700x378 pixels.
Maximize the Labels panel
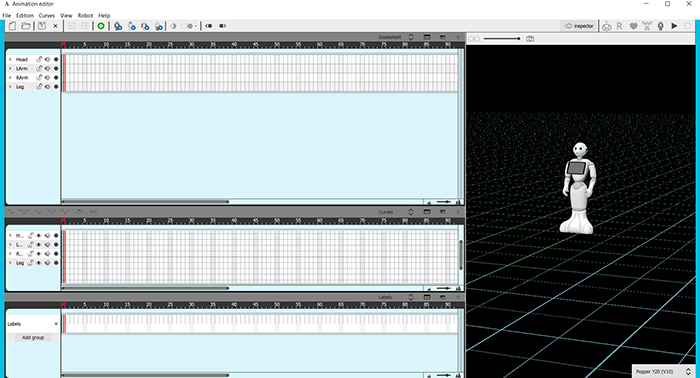click(x=427, y=297)
